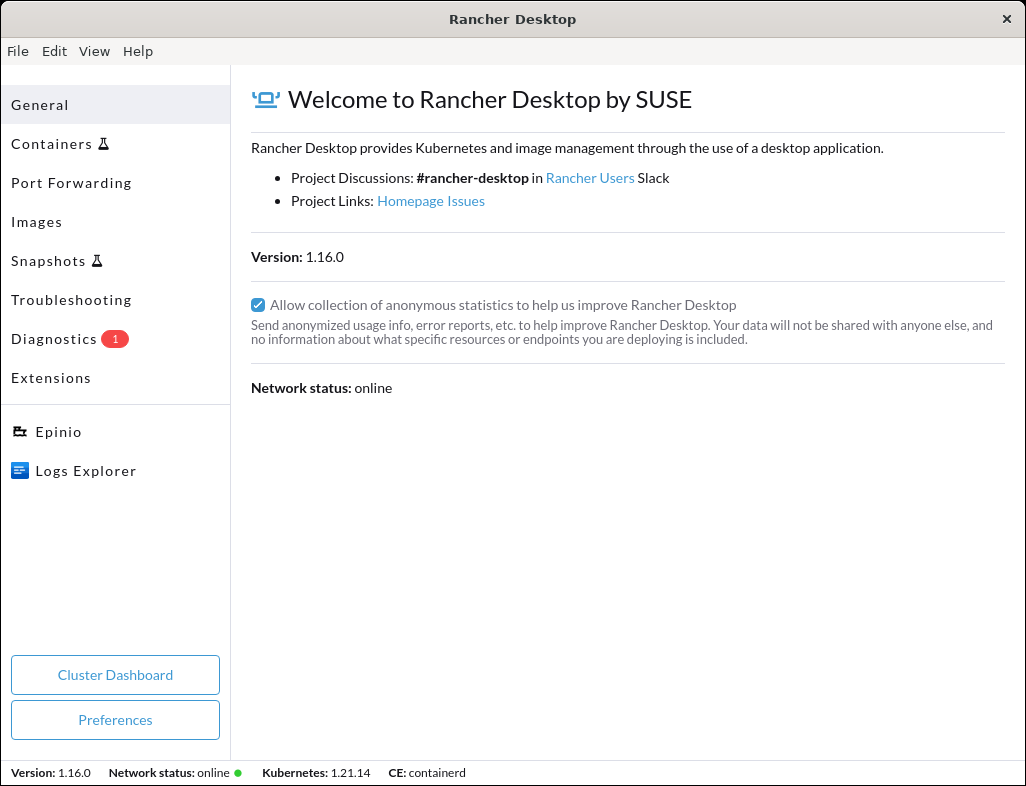Open Logs Explorer via its blue sidebar icon
Viewport: 1026px width, 786px height.
pyautogui.click(x=20, y=470)
